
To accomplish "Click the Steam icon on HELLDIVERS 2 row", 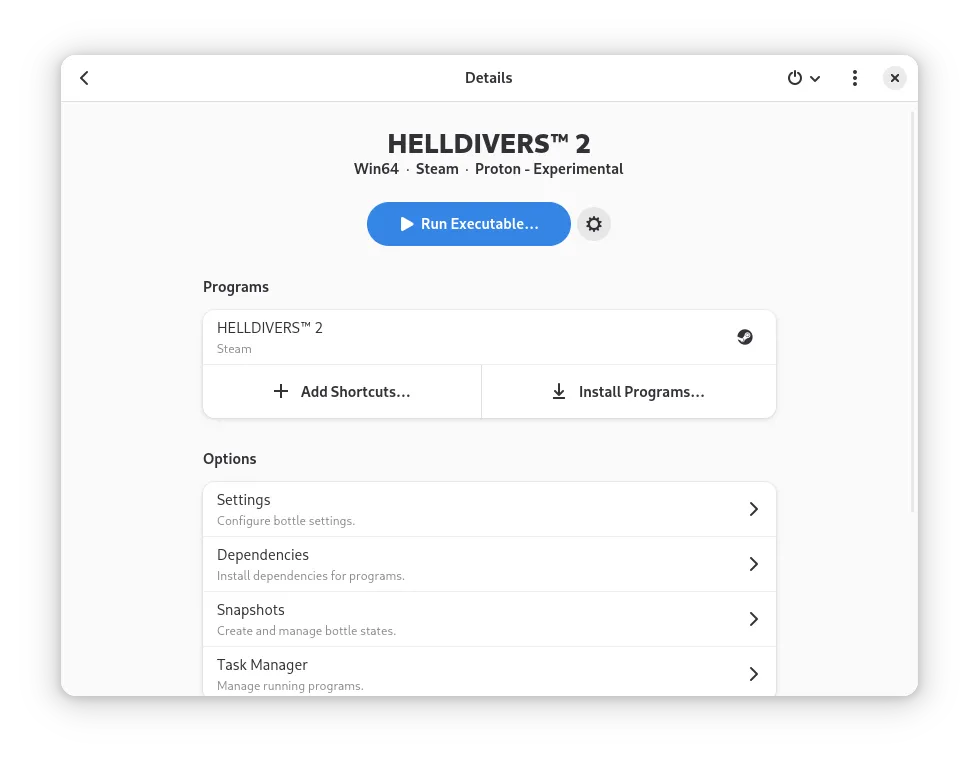I will (x=745, y=337).
